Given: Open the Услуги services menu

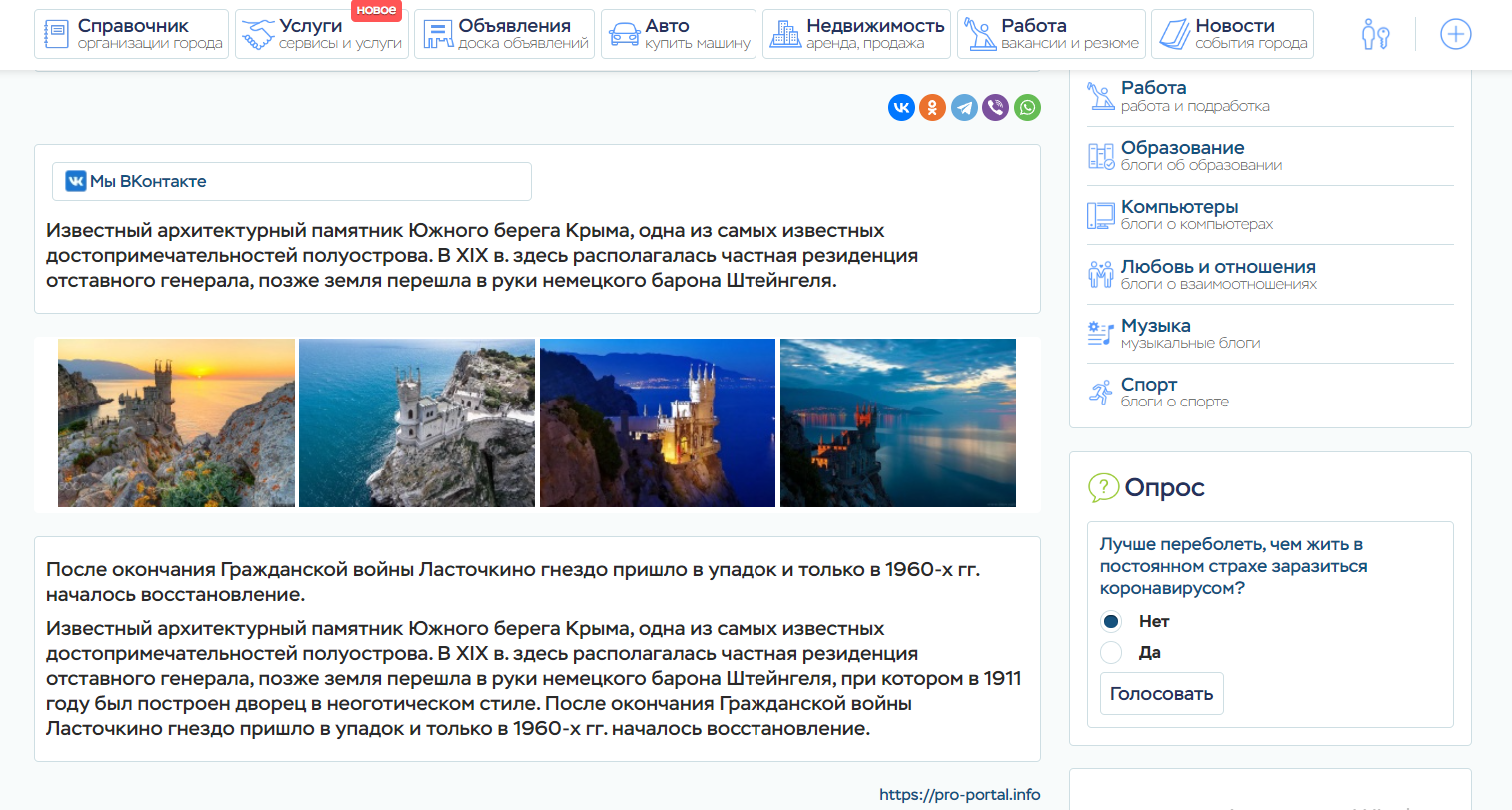Looking at the screenshot, I should (322, 34).
